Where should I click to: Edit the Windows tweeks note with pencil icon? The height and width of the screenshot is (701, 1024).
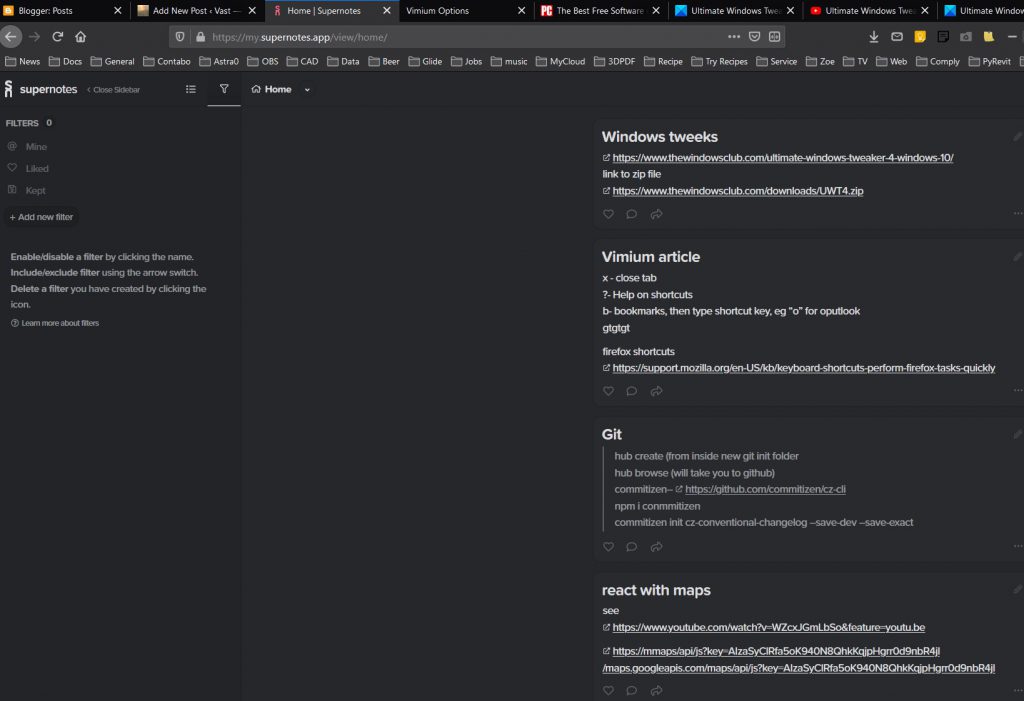[x=1017, y=137]
